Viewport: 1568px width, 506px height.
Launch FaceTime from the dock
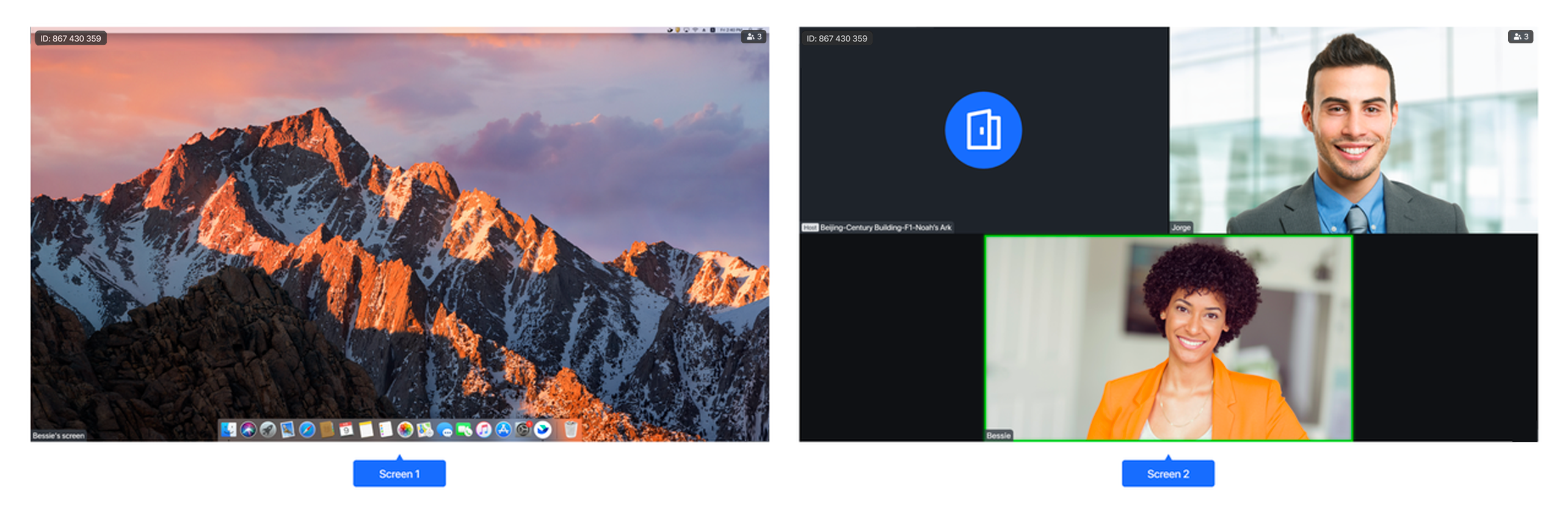[464, 430]
